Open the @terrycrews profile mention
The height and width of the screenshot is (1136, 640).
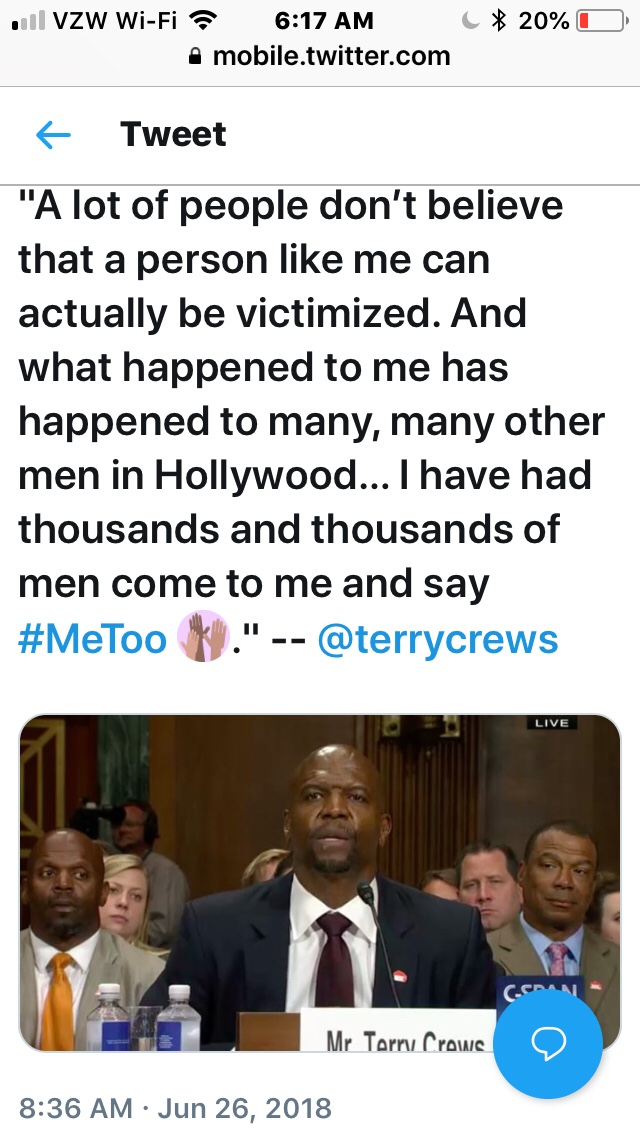(x=437, y=639)
